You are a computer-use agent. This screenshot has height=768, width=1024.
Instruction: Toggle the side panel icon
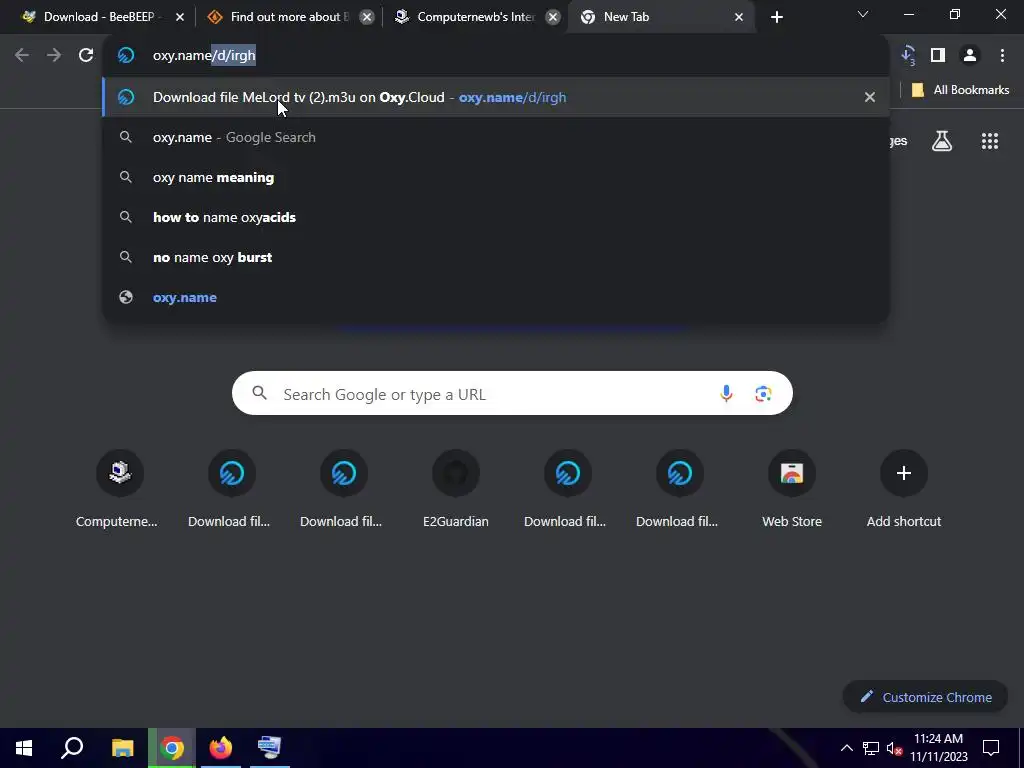coord(938,56)
